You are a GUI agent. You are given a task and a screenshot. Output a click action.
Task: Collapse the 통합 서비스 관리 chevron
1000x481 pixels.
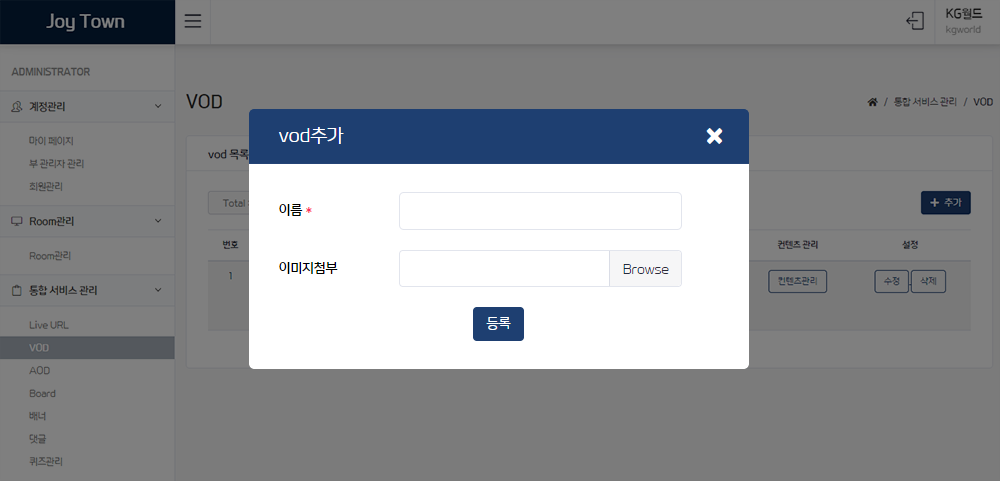coord(158,290)
